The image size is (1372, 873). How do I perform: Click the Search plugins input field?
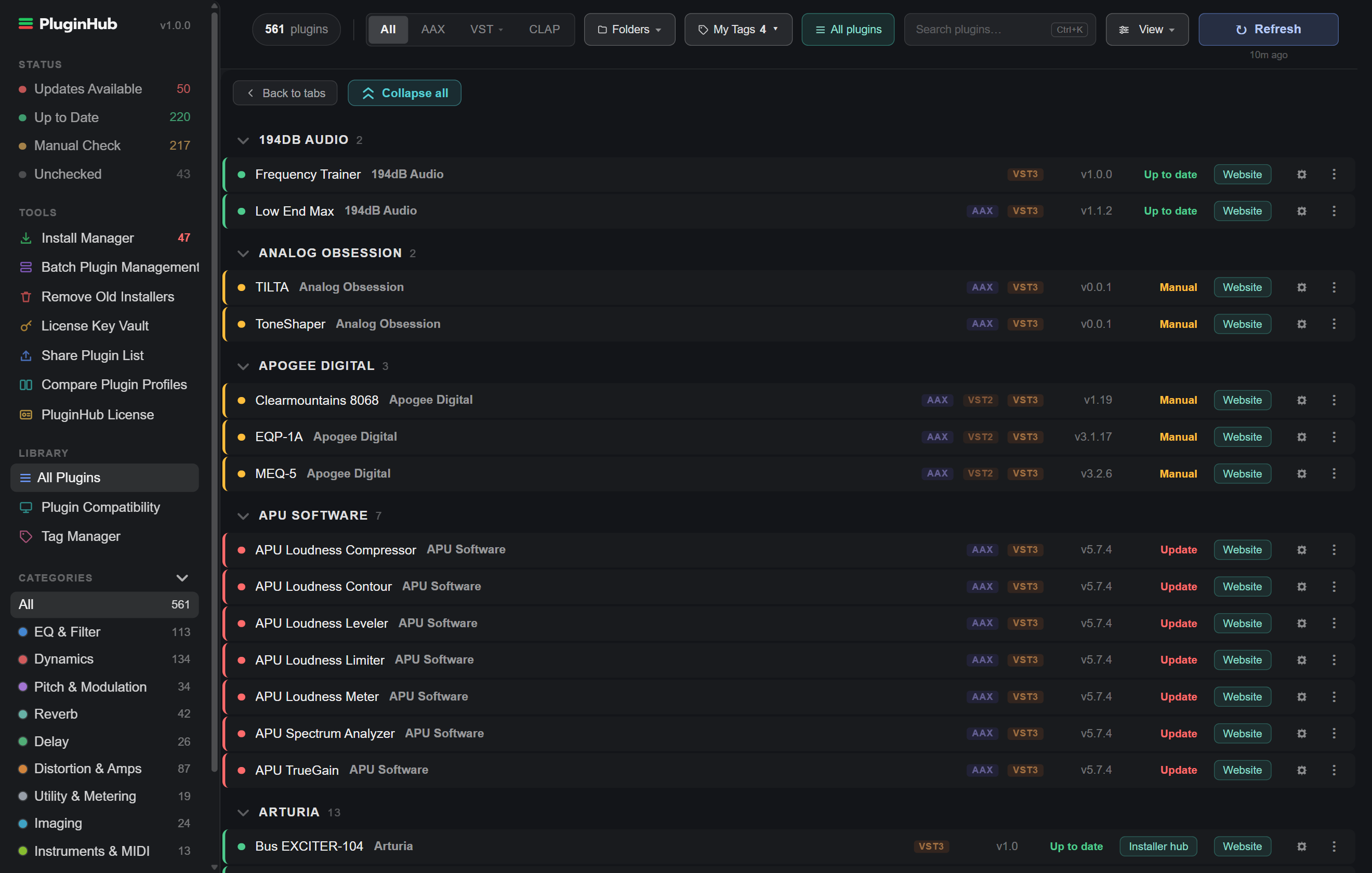[1000, 30]
